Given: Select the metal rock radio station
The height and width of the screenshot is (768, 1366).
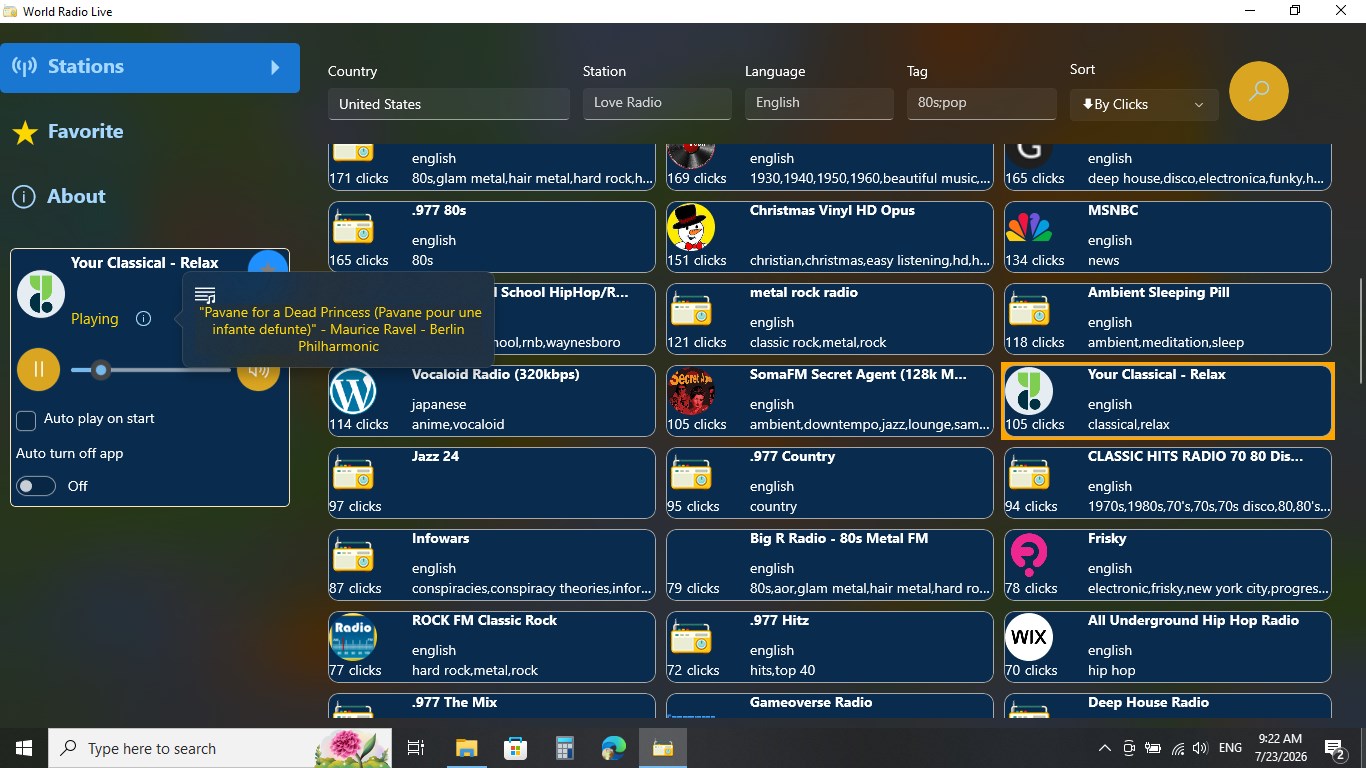Looking at the screenshot, I should pyautogui.click(x=830, y=318).
